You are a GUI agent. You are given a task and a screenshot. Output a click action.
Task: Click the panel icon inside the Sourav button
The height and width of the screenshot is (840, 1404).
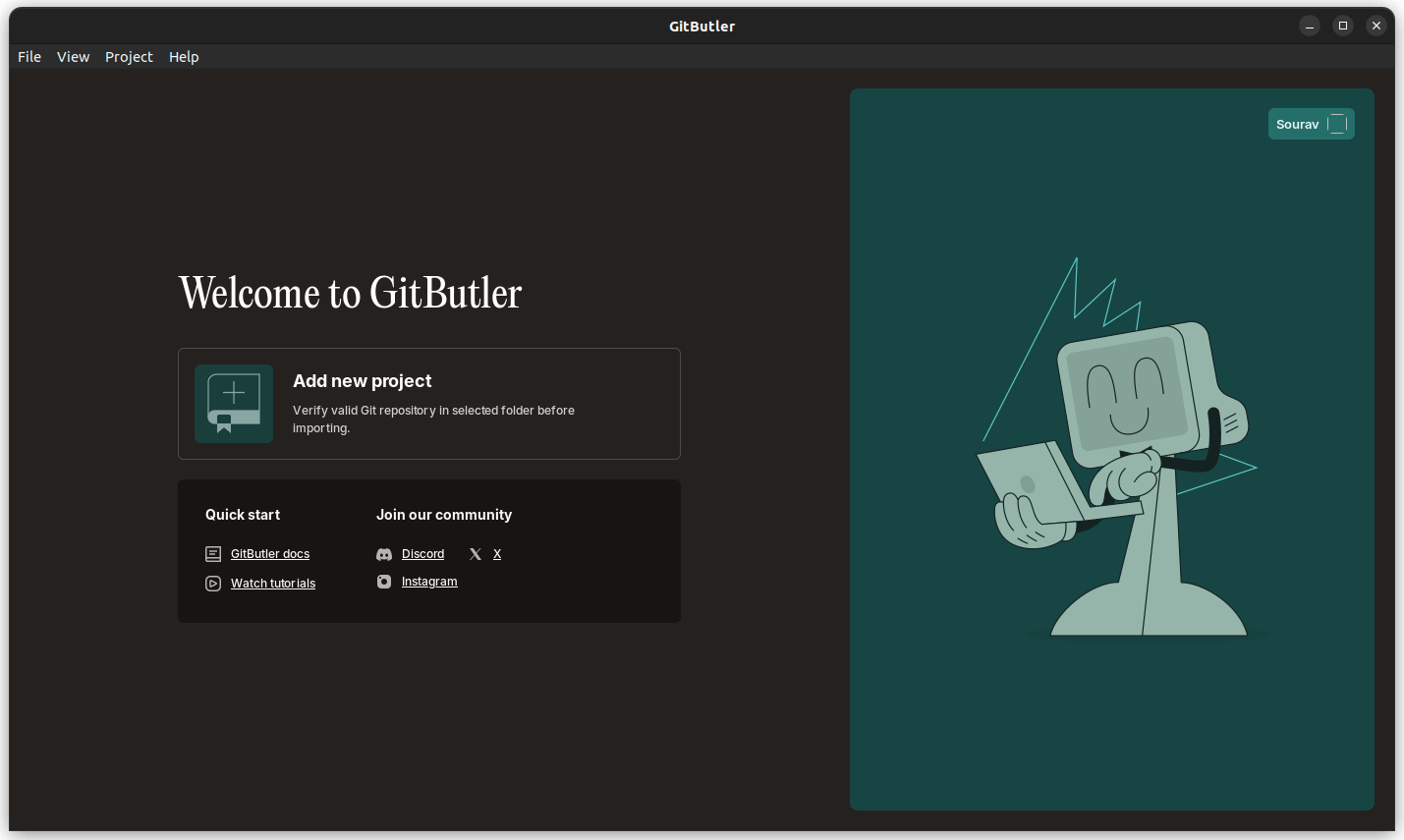[1337, 124]
